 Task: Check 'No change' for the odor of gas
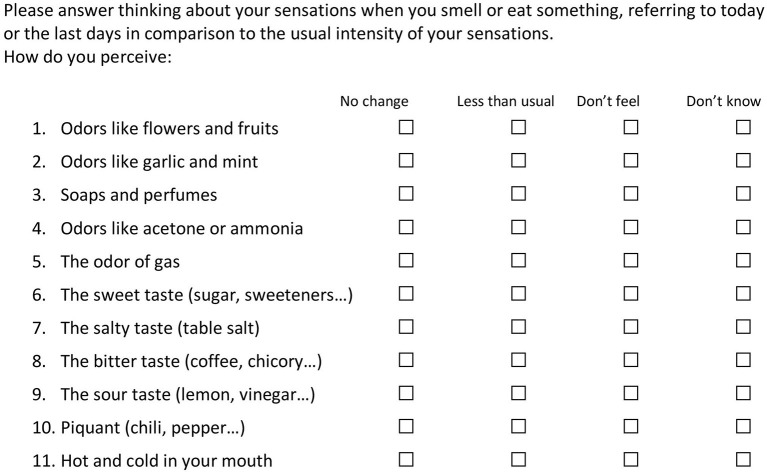click(x=406, y=260)
